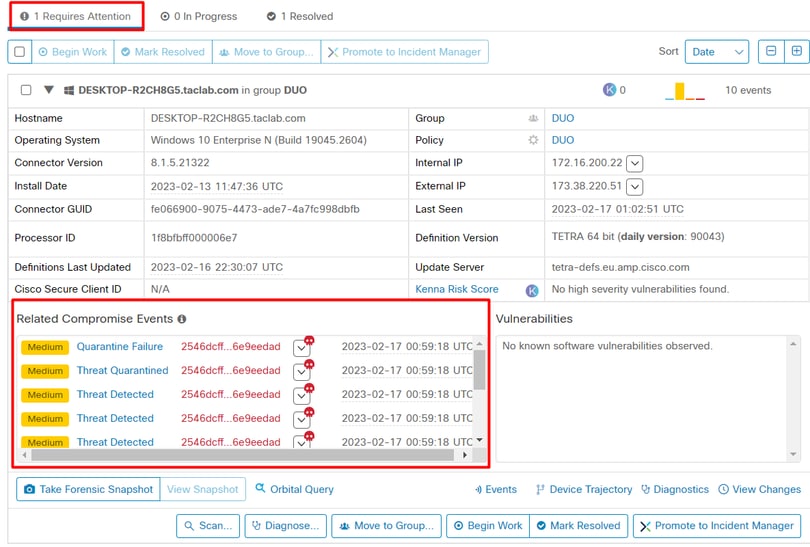Click Mark Resolved in the bottom button row
This screenshot has height=547, width=810.
[579, 526]
